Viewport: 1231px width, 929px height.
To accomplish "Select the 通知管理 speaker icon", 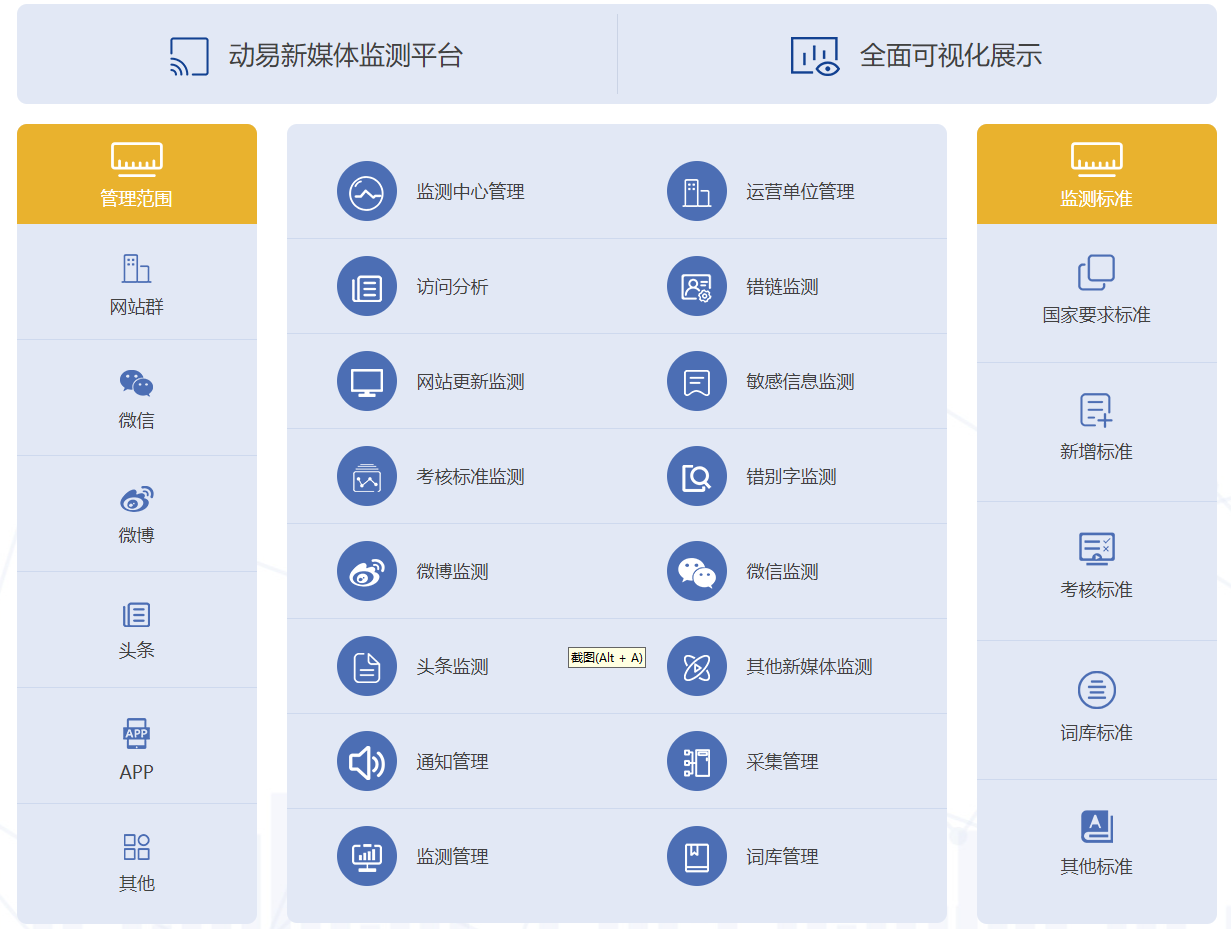I will [367, 761].
